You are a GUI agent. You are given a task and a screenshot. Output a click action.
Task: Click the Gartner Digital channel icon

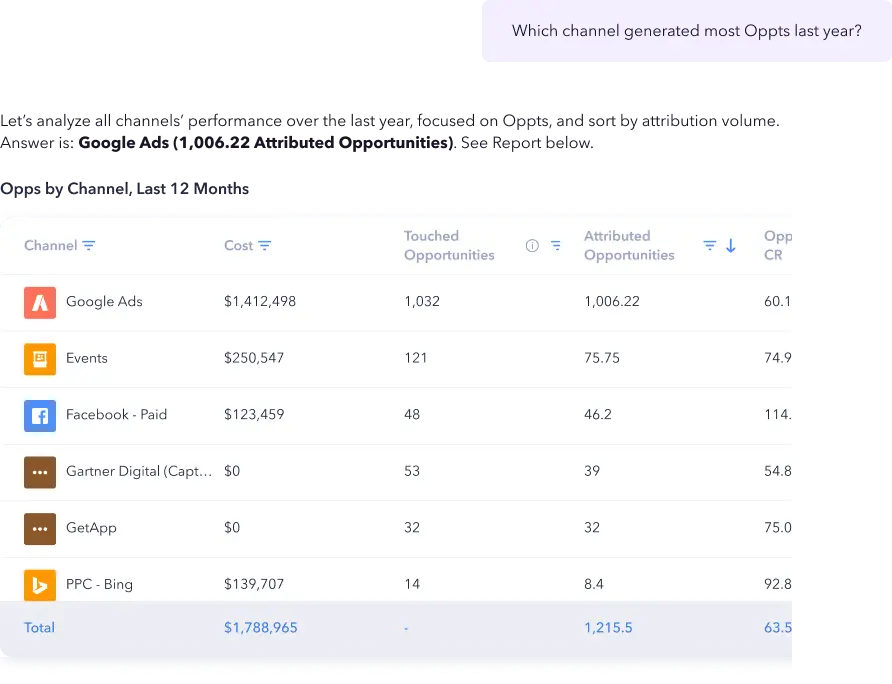tap(39, 471)
